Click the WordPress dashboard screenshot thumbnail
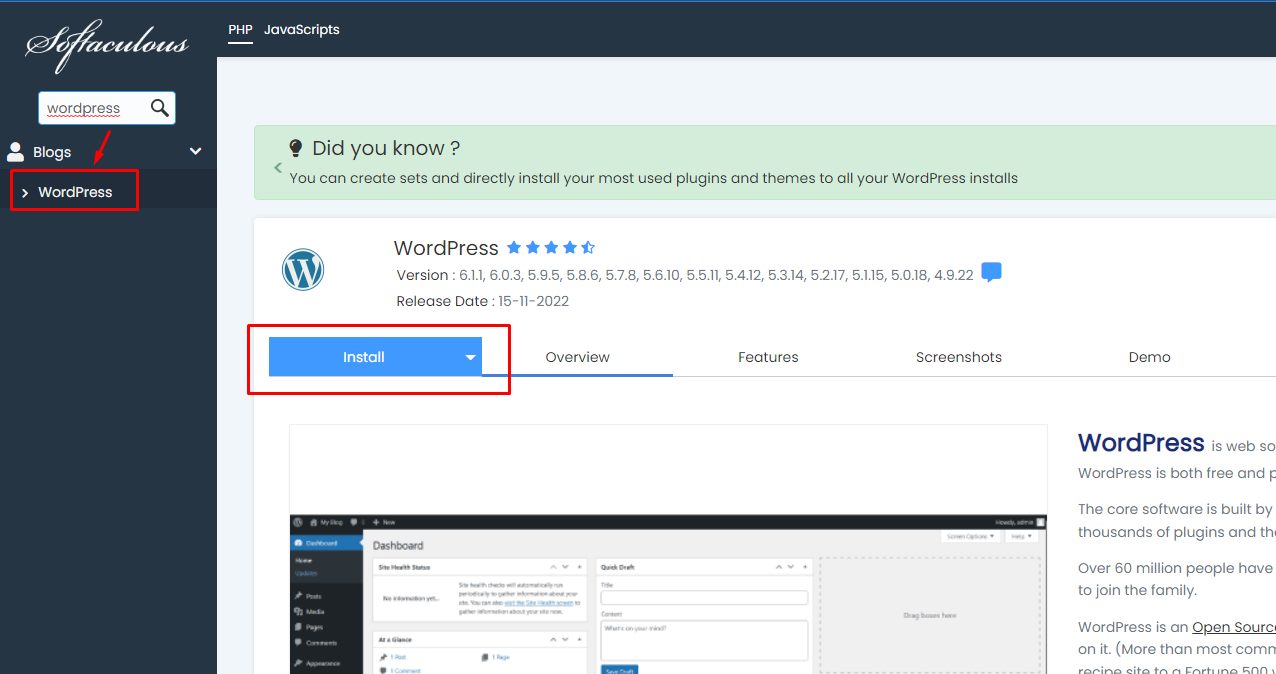This screenshot has height=674, width=1276. (668, 549)
